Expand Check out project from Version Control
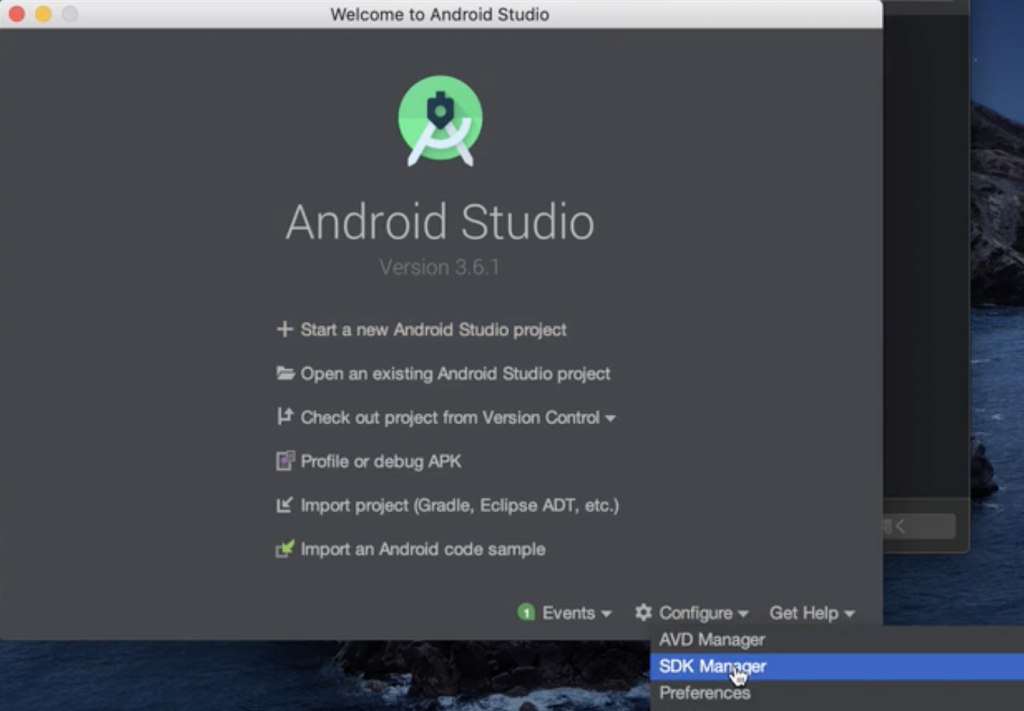The height and width of the screenshot is (711, 1024). [458, 417]
